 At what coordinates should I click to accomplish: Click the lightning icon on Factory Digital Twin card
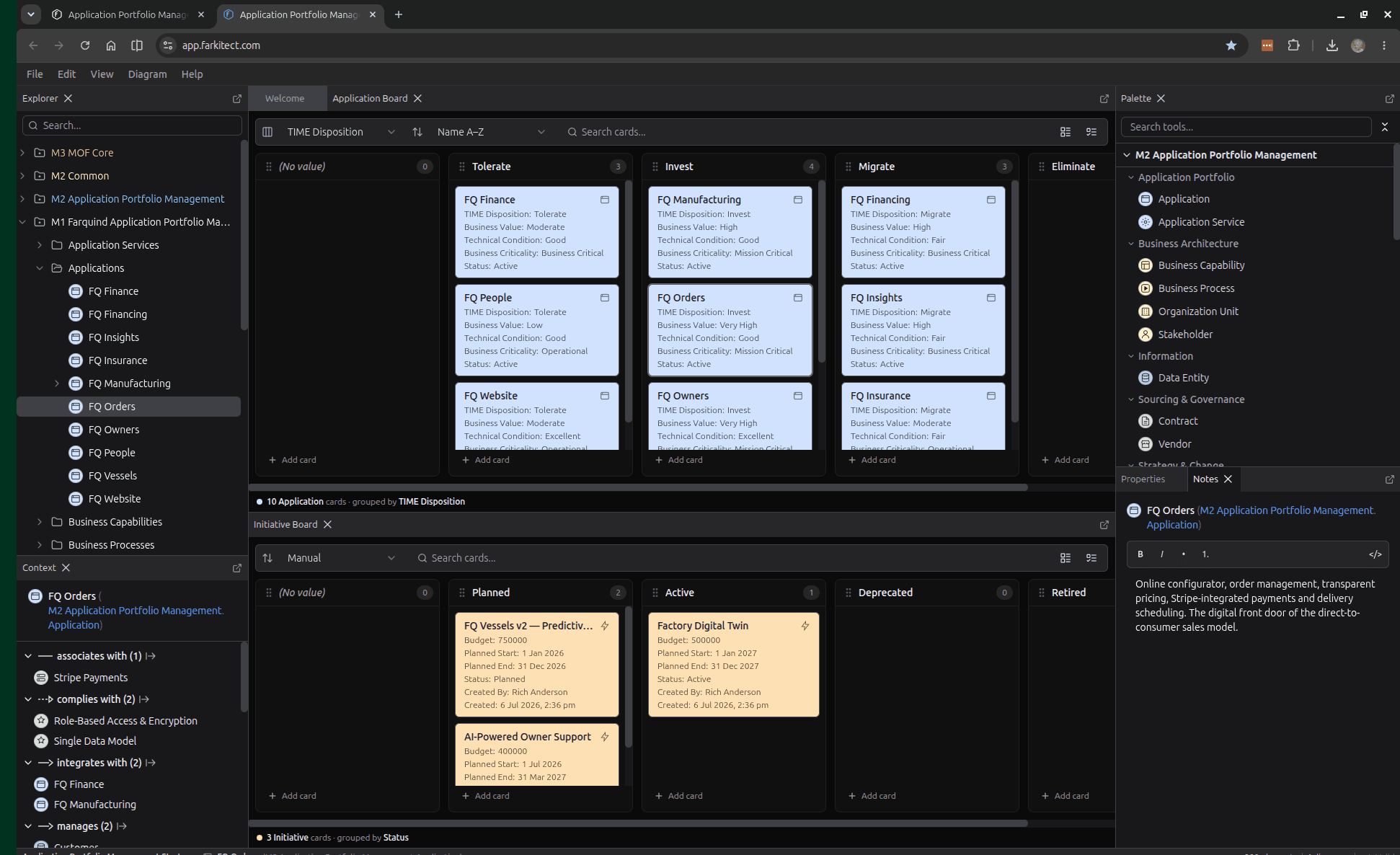pyautogui.click(x=805, y=626)
